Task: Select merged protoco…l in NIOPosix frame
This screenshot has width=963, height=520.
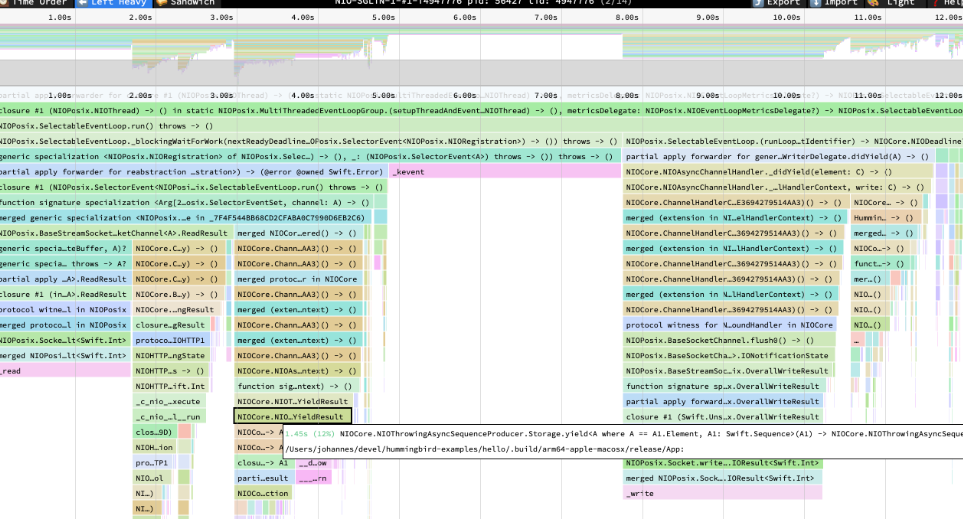Action: tap(65, 325)
